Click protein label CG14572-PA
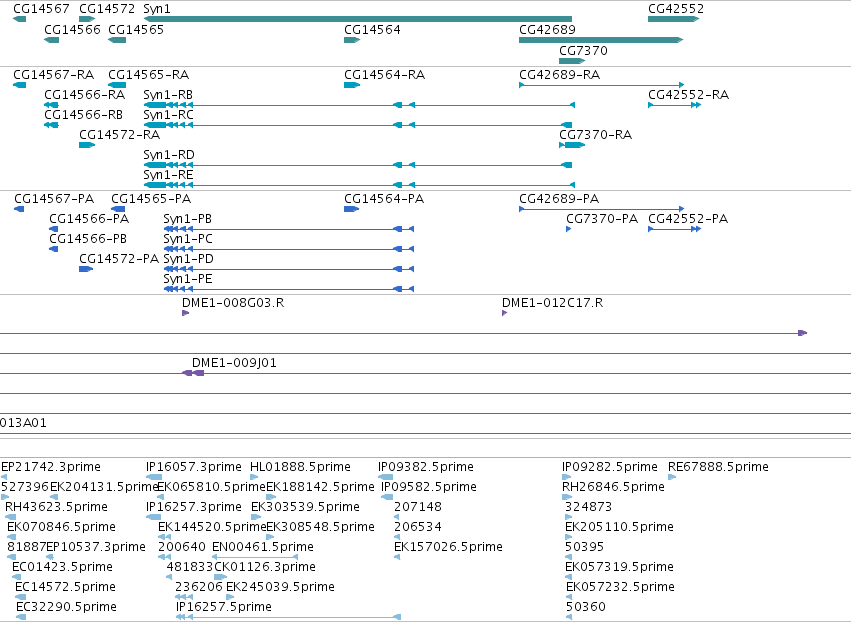The image size is (851, 622). click(119, 259)
